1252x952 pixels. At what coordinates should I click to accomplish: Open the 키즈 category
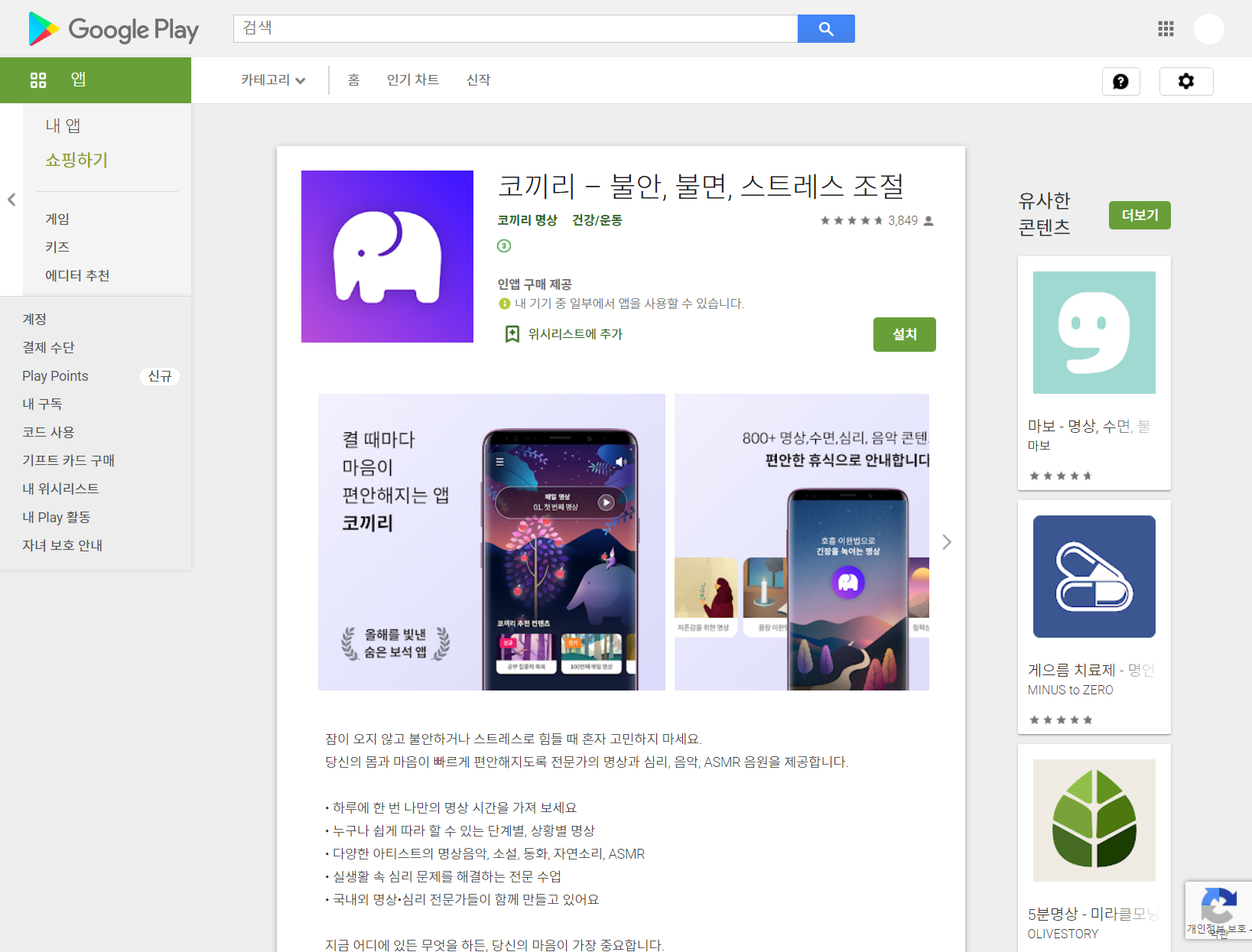[x=57, y=247]
